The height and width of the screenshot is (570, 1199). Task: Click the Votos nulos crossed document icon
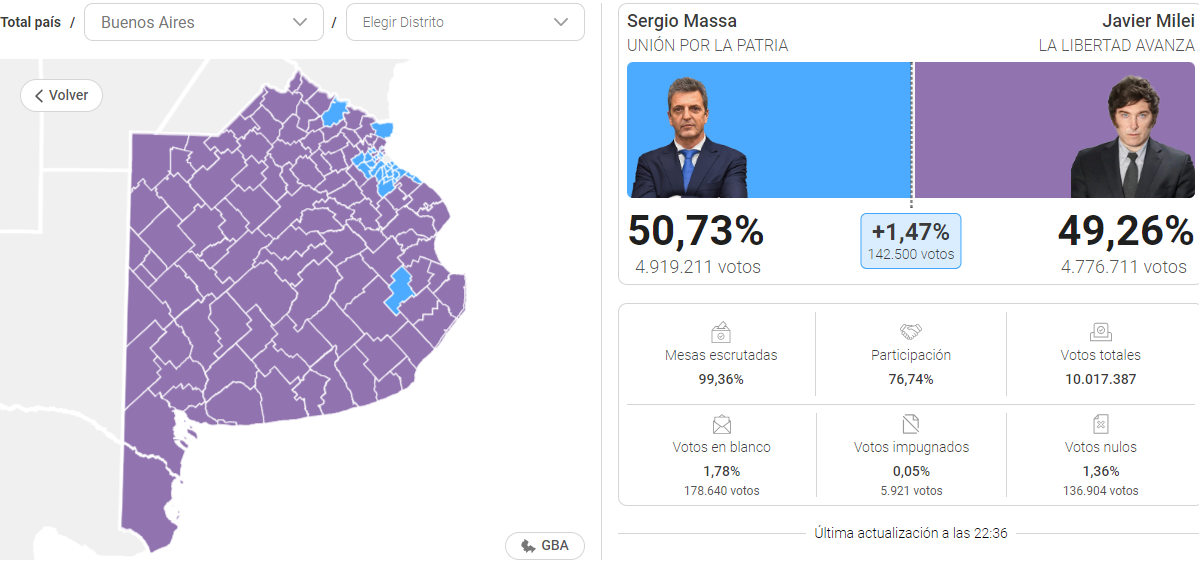[1100, 423]
